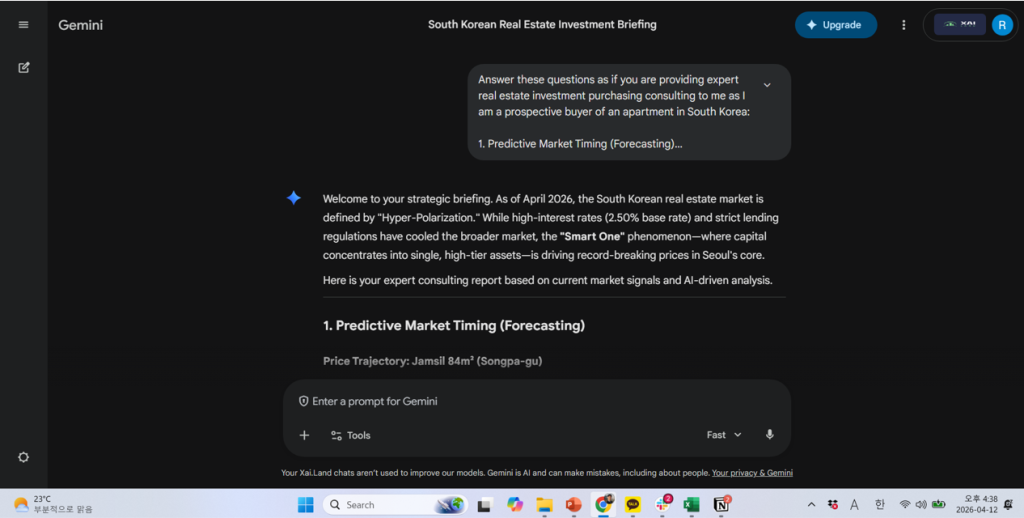Open the account avatar labeled R
The height and width of the screenshot is (518, 1024).
click(x=1002, y=25)
